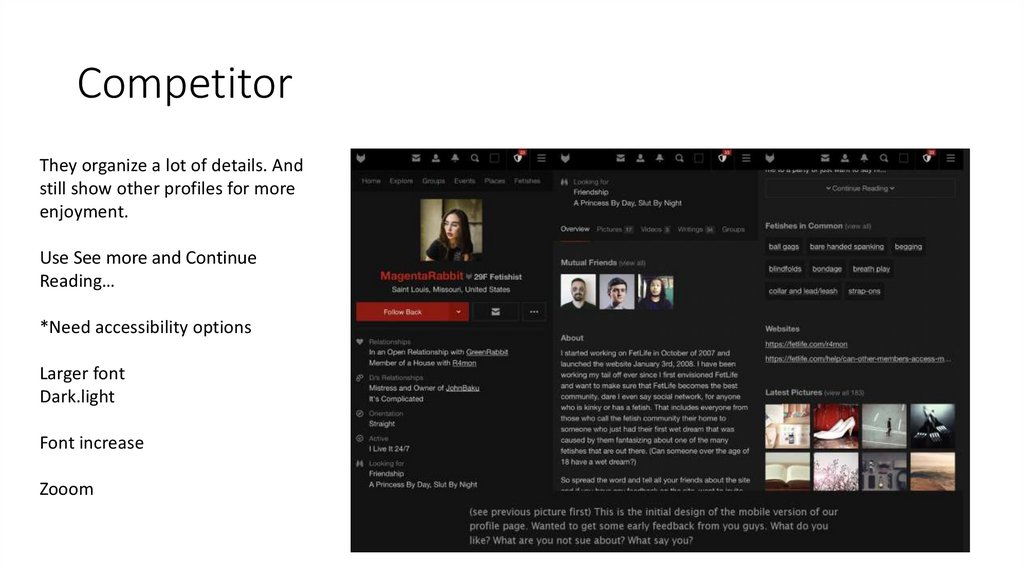
Task: Open the hamburger menu above the Continue Reading panel
Action: (950, 158)
